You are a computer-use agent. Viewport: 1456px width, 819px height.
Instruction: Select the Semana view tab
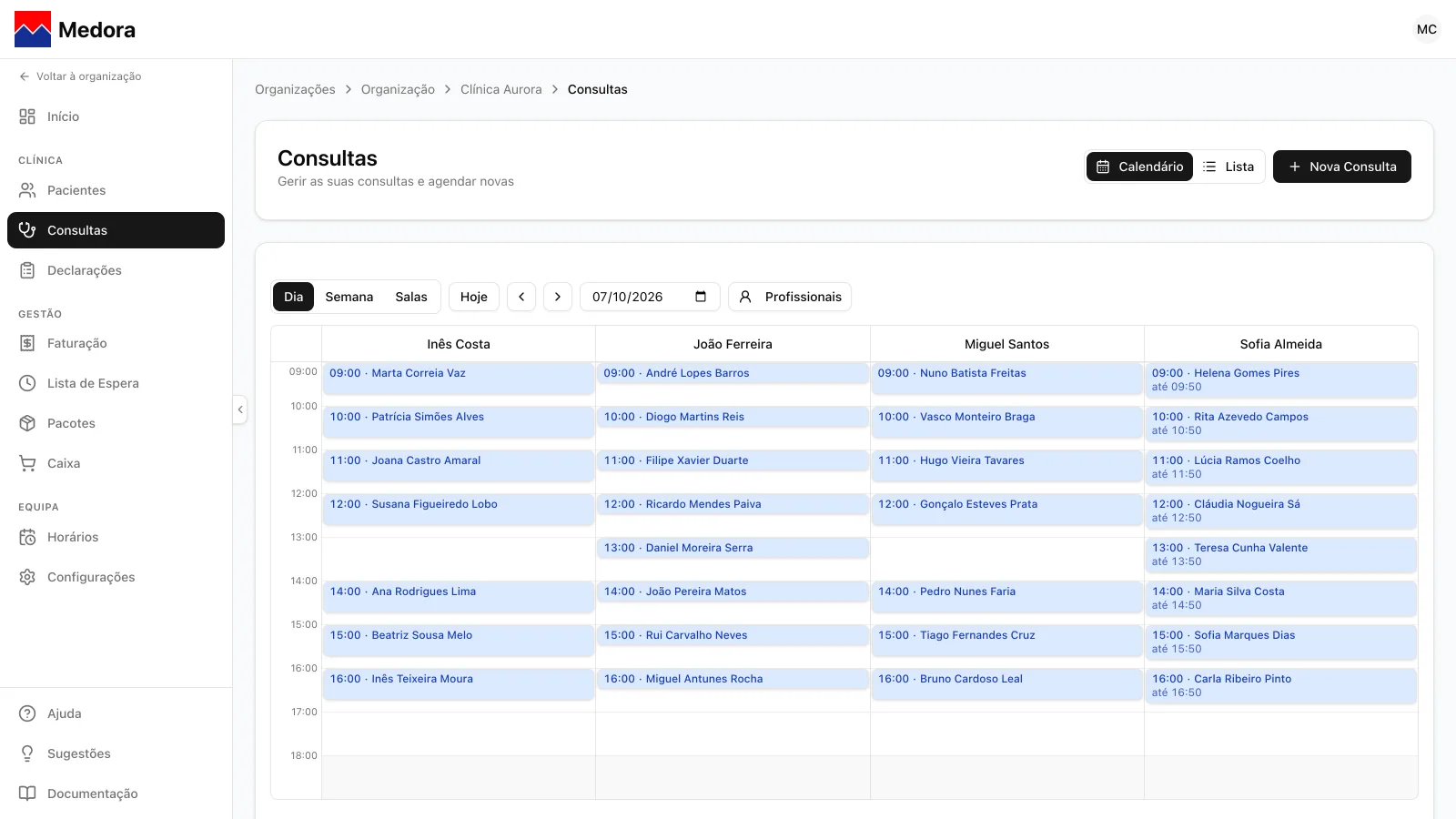tap(349, 297)
